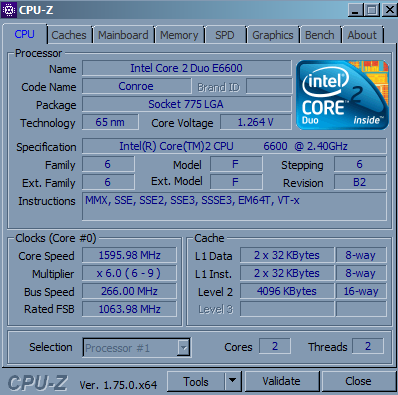This screenshot has height=395, width=398.
Task: Click the Tools button
Action: point(196,381)
